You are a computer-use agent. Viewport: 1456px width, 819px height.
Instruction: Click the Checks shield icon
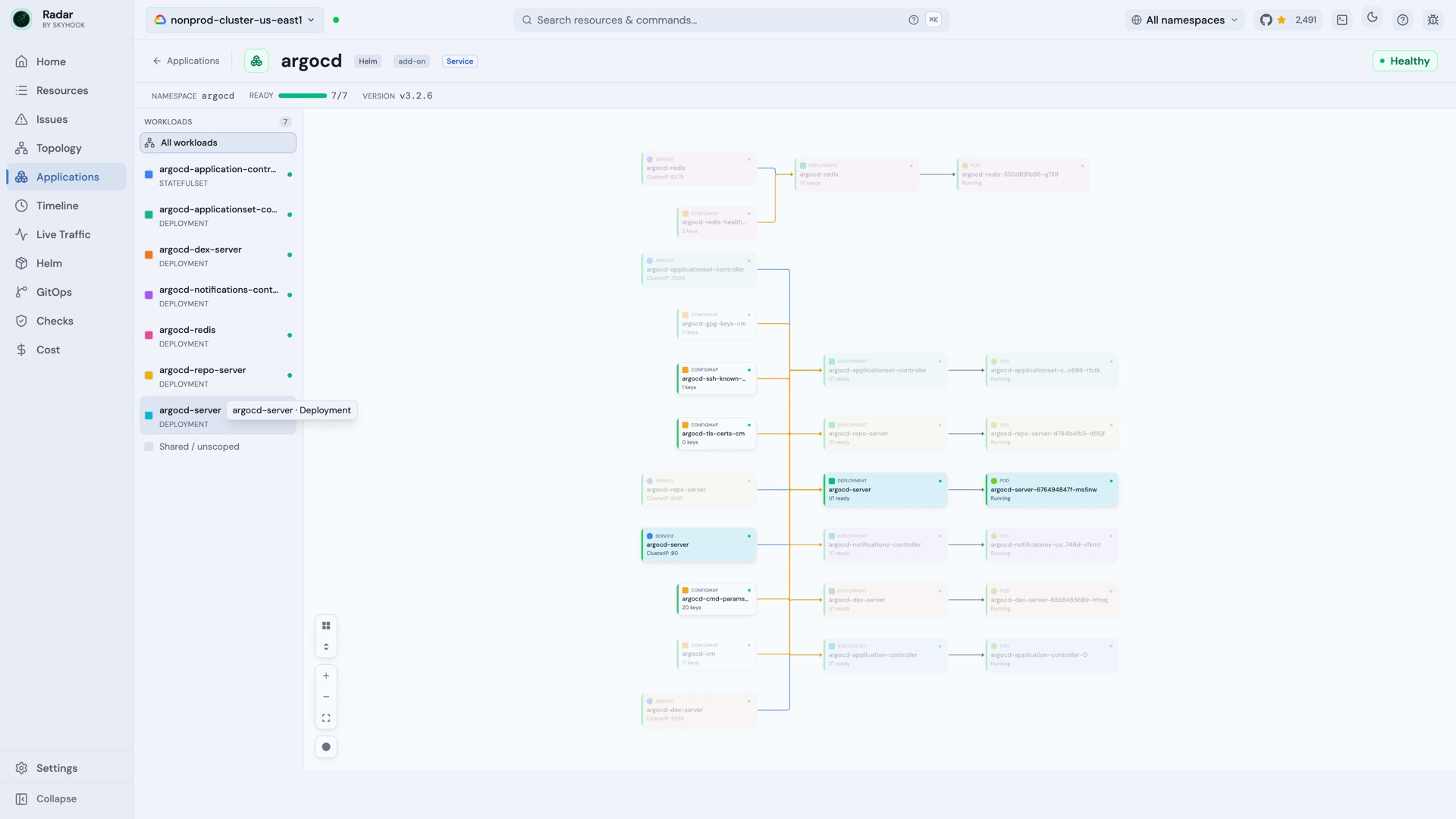[21, 321]
